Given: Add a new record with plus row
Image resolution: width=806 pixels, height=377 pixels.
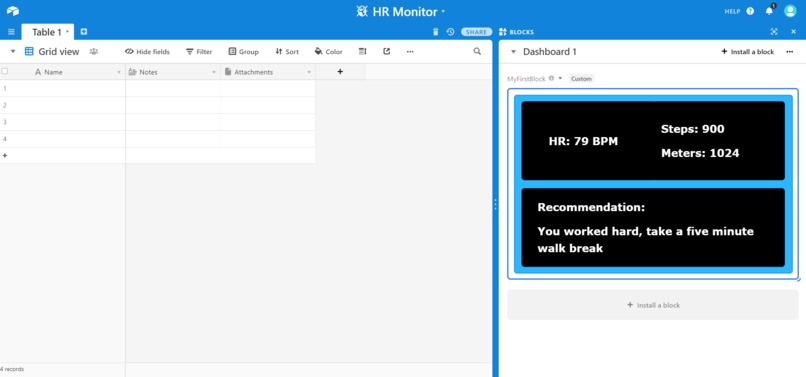Looking at the screenshot, I should click(157, 155).
